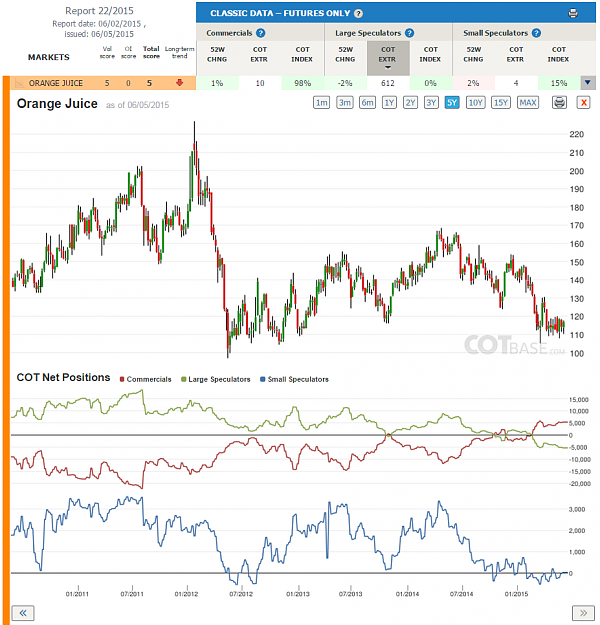
Task: Open Commercials help question mark
Action: coord(261,33)
